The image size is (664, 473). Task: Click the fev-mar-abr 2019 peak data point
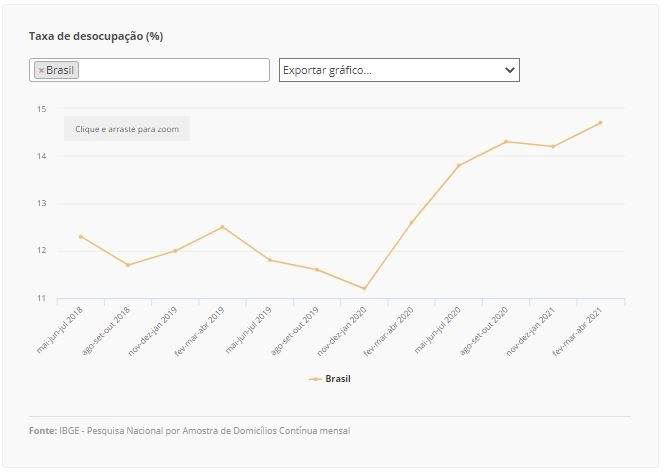click(x=222, y=227)
